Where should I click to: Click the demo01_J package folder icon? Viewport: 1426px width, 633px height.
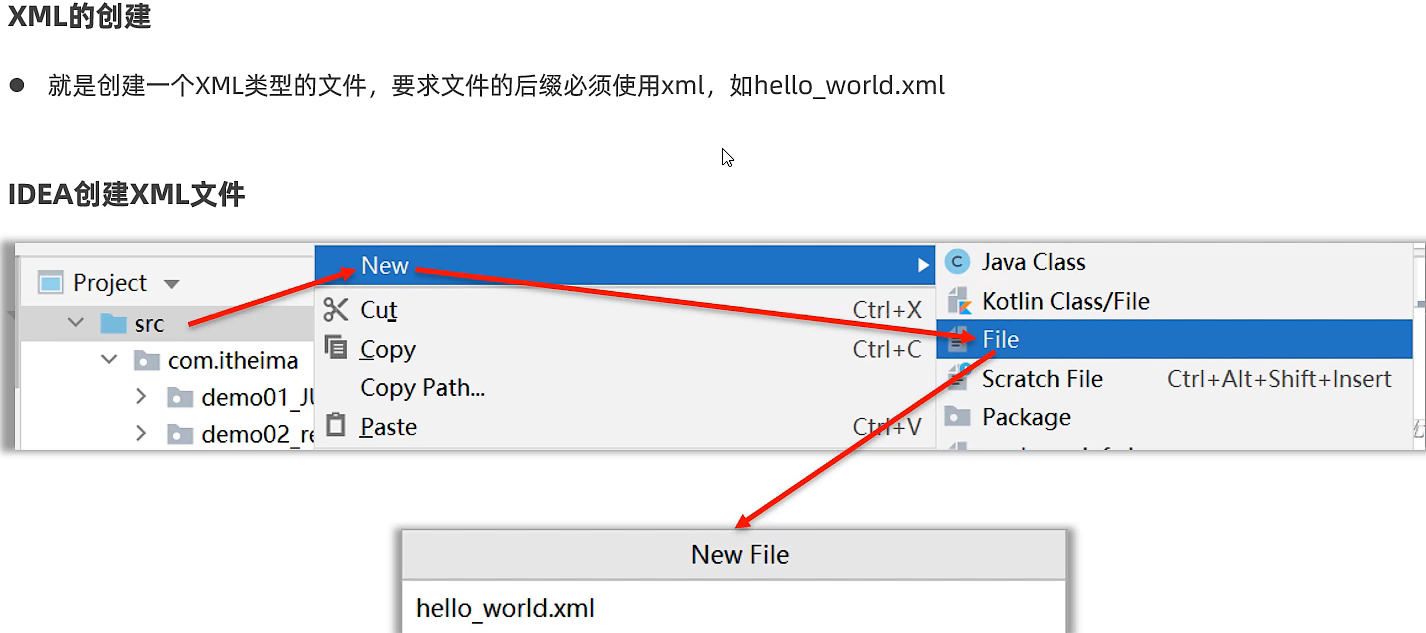click(179, 398)
